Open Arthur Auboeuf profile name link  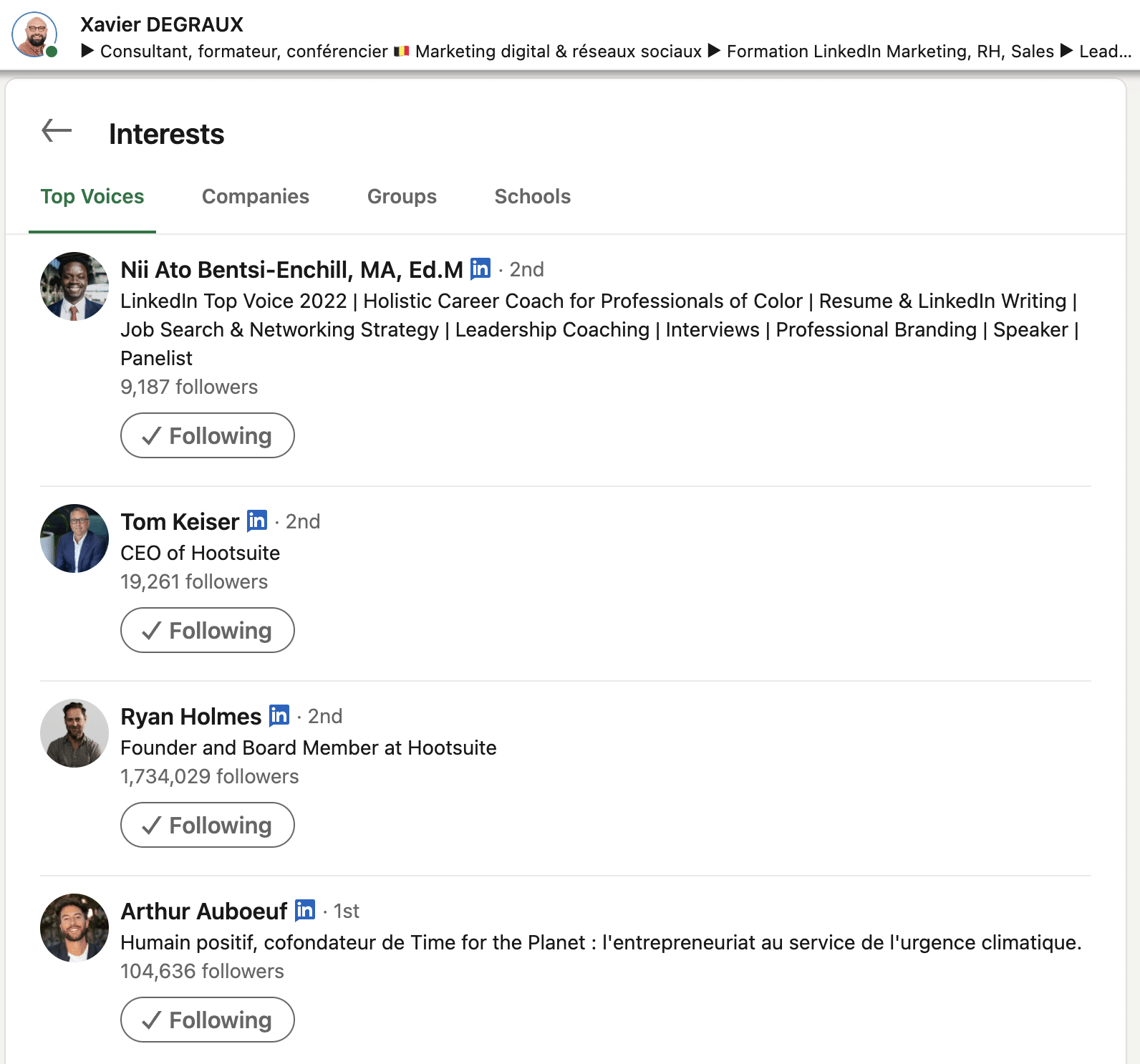pyautogui.click(x=204, y=911)
